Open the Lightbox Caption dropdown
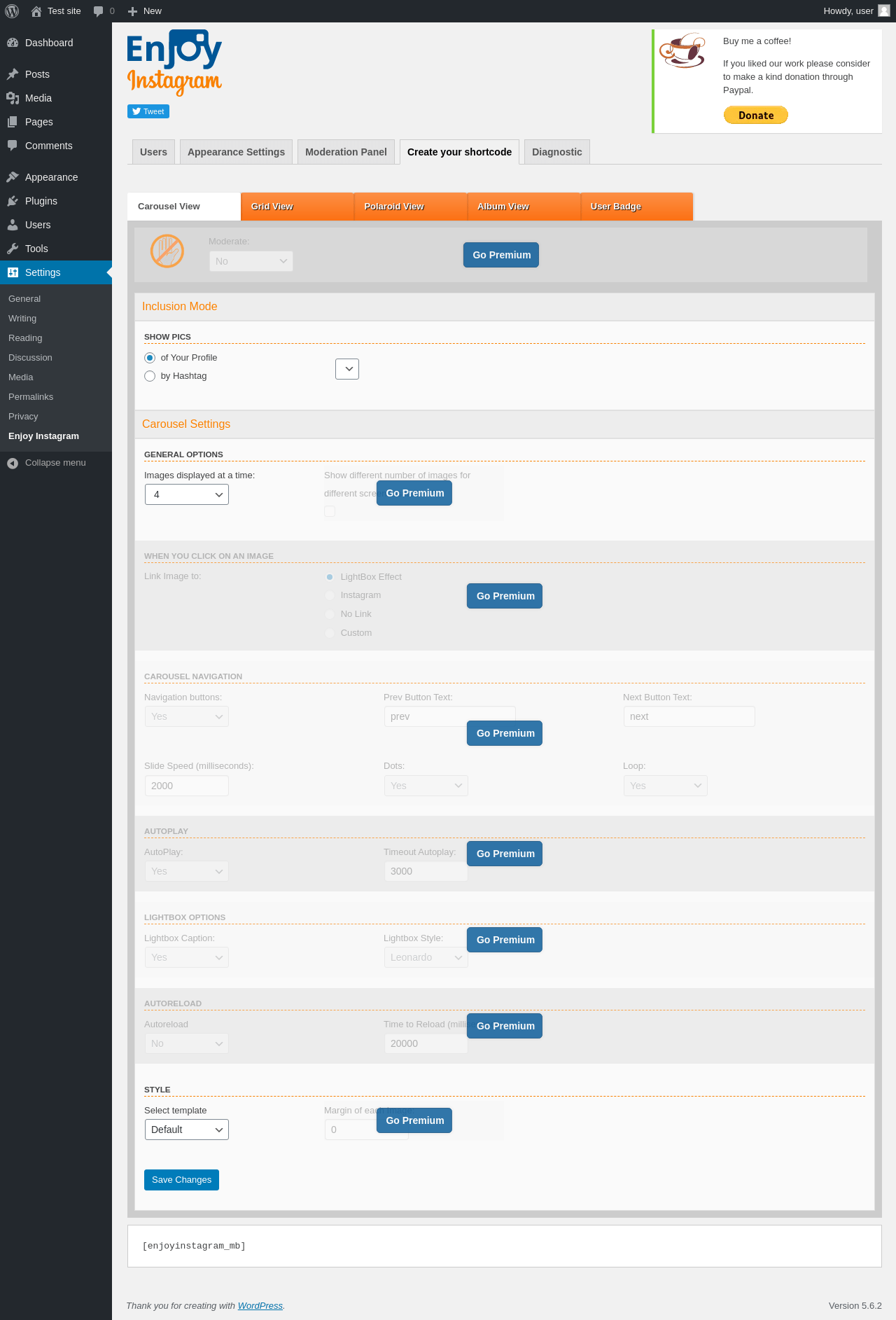Screen dimensions: 896x1320 click(x=187, y=957)
